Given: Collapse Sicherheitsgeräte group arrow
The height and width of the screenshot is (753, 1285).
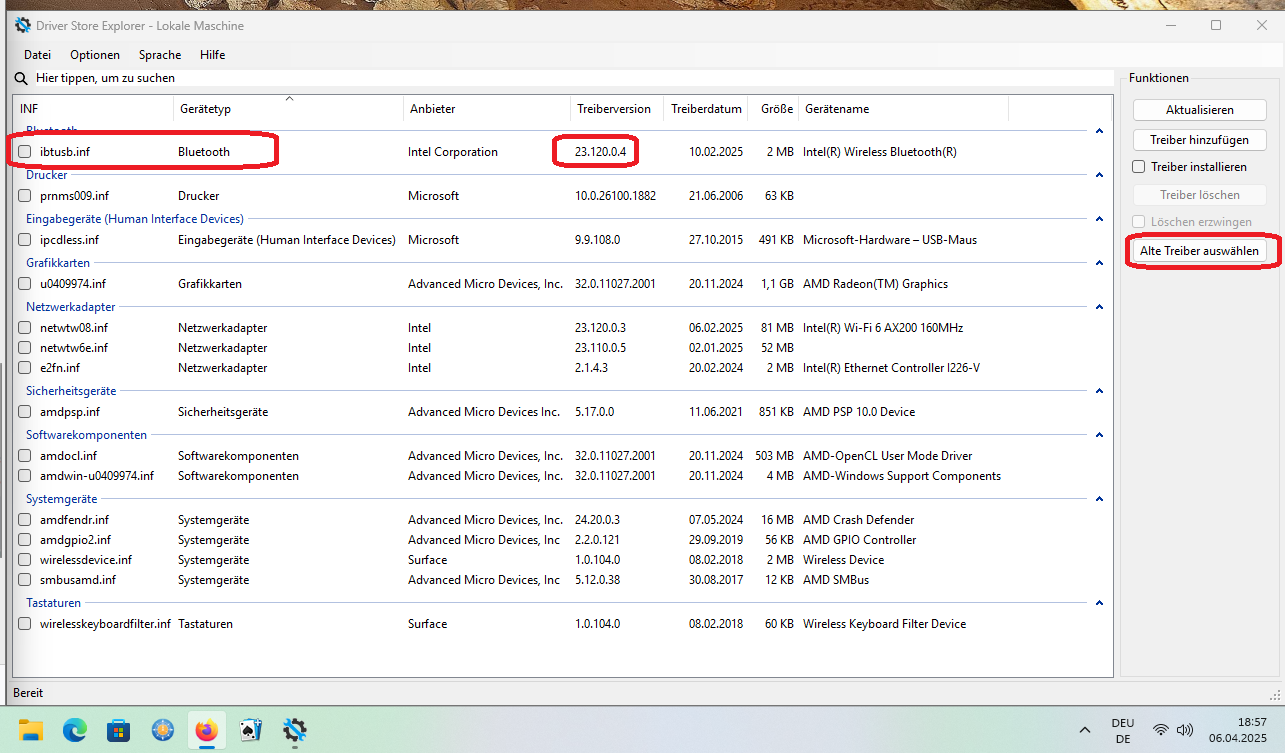Looking at the screenshot, I should 1099,391.
